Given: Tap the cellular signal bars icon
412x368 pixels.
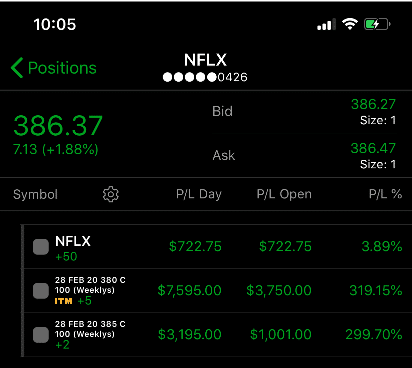Looking at the screenshot, I should [326, 25].
